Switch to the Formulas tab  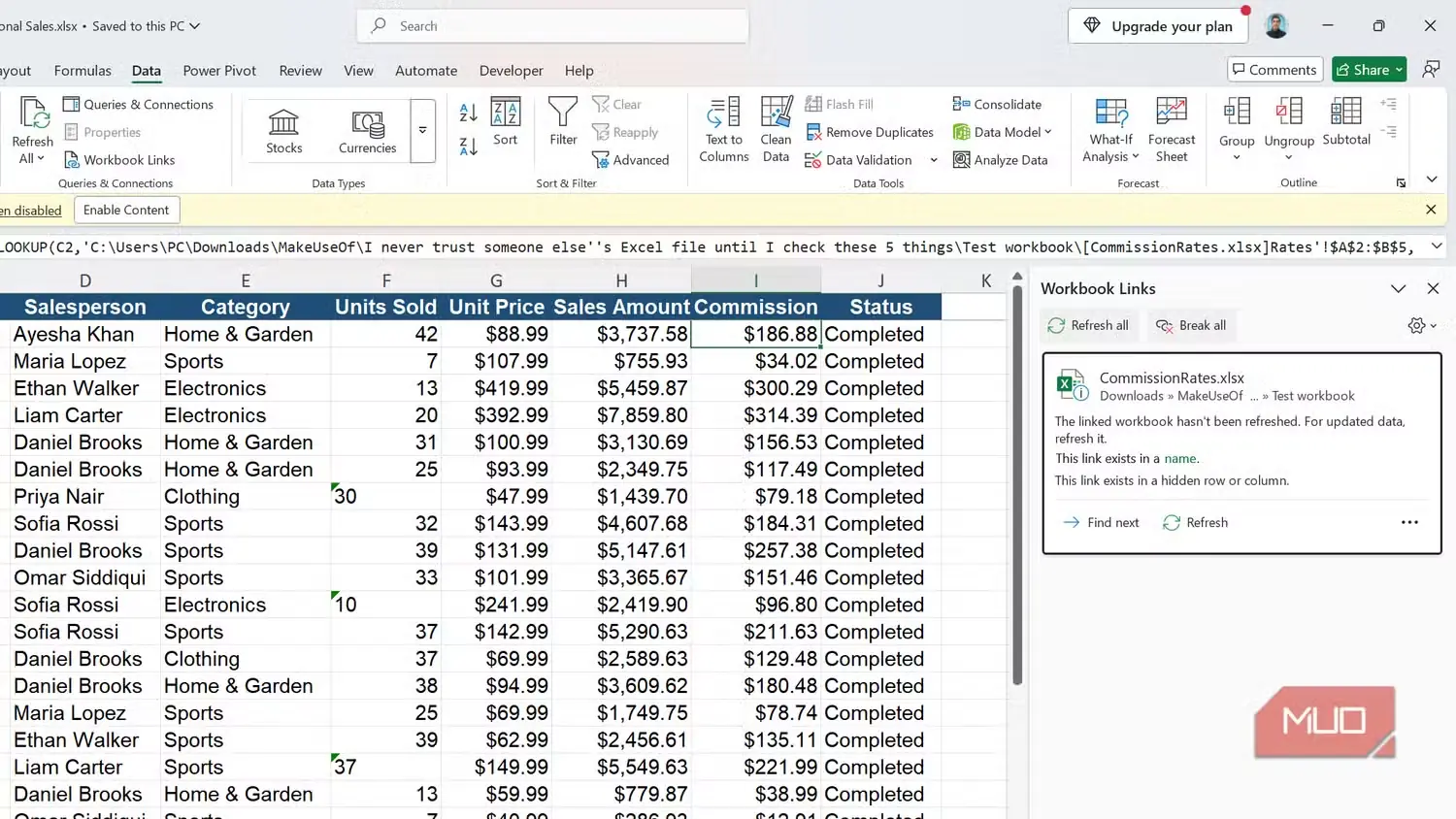[x=83, y=71]
